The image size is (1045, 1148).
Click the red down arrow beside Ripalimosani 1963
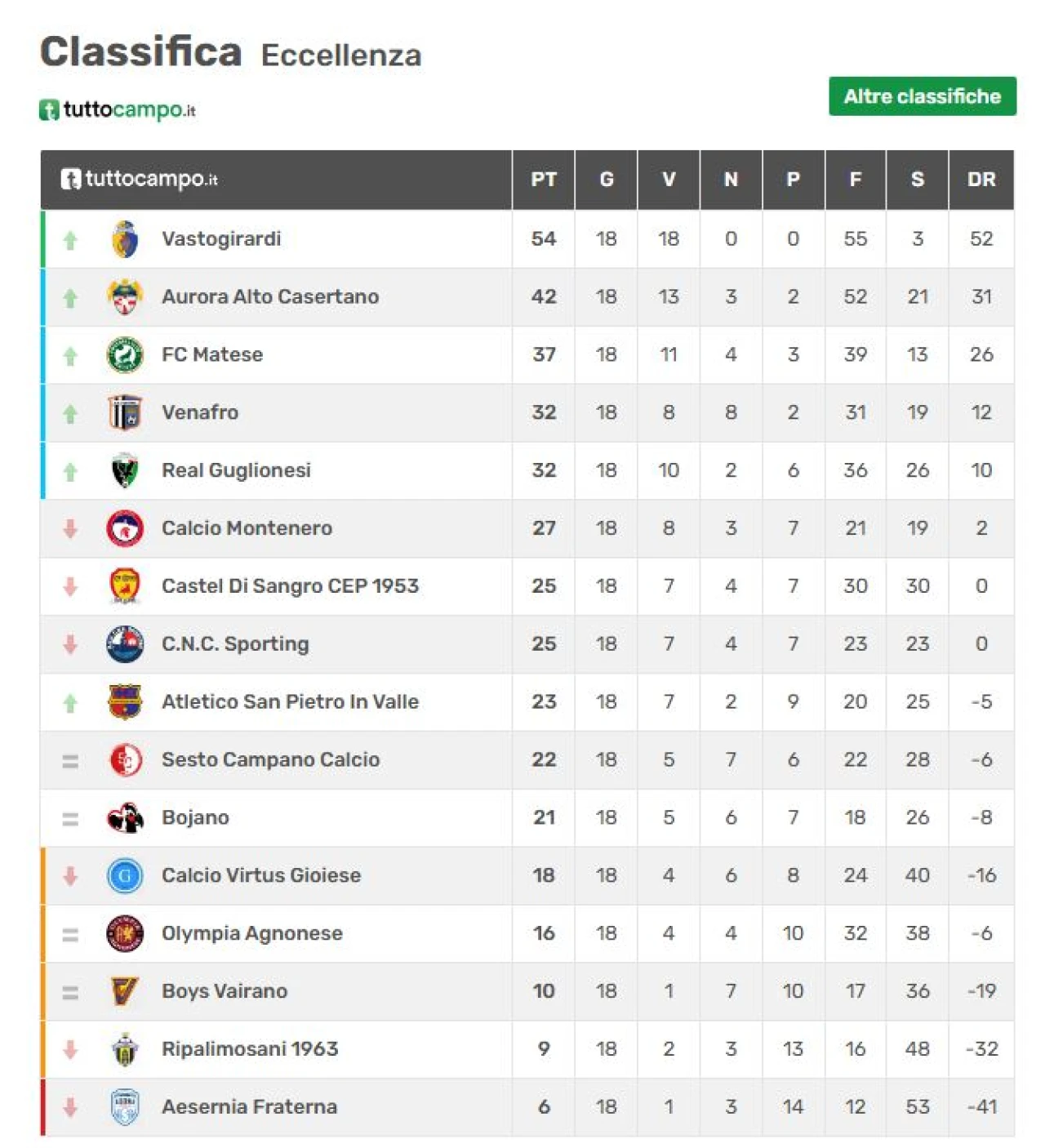click(x=70, y=1050)
